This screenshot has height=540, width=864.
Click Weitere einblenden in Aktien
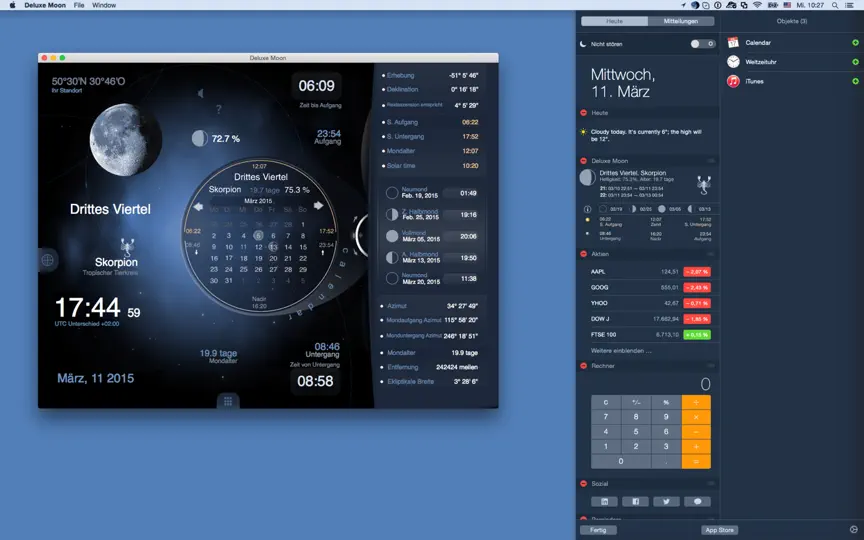621,350
